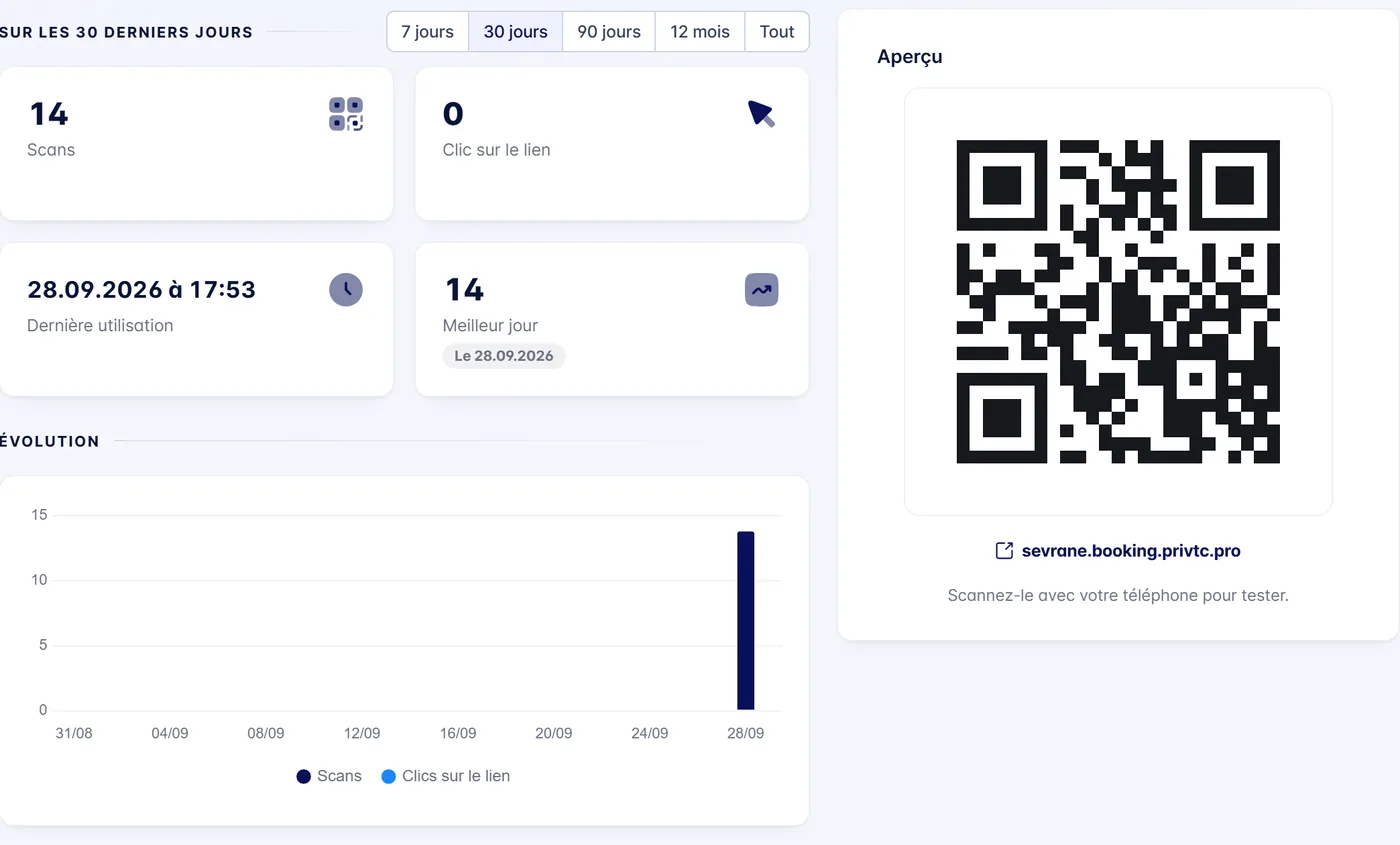Switch to the 90 jours range
This screenshot has width=1400, height=845.
point(609,31)
